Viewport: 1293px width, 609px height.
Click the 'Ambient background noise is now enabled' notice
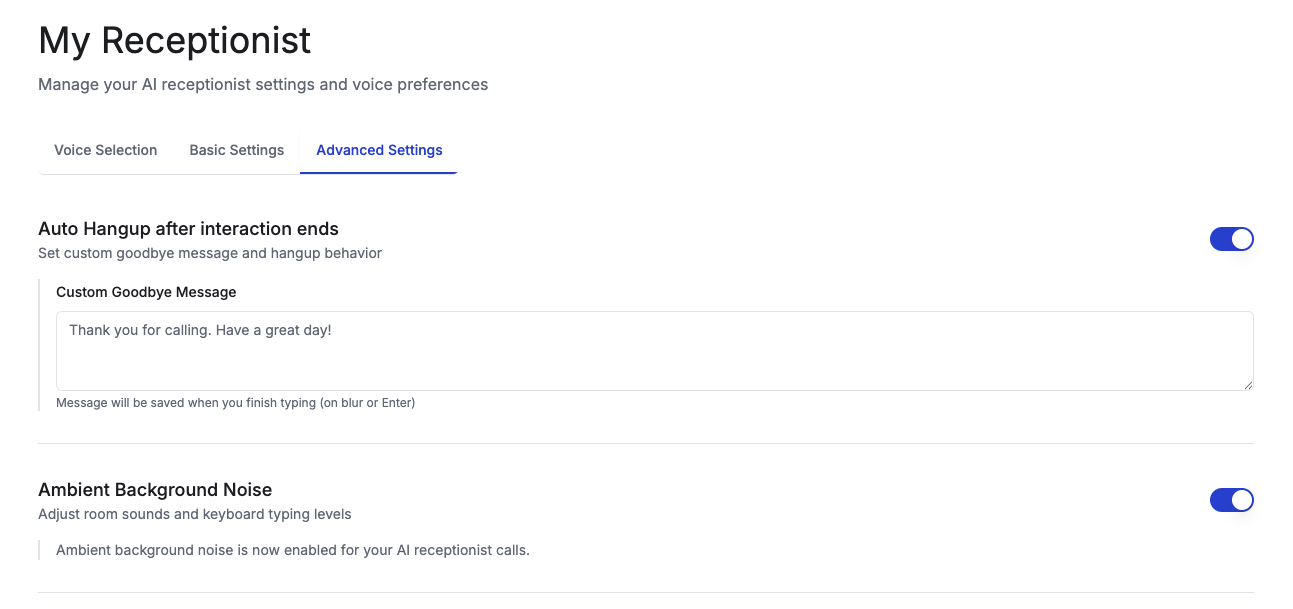tap(293, 550)
